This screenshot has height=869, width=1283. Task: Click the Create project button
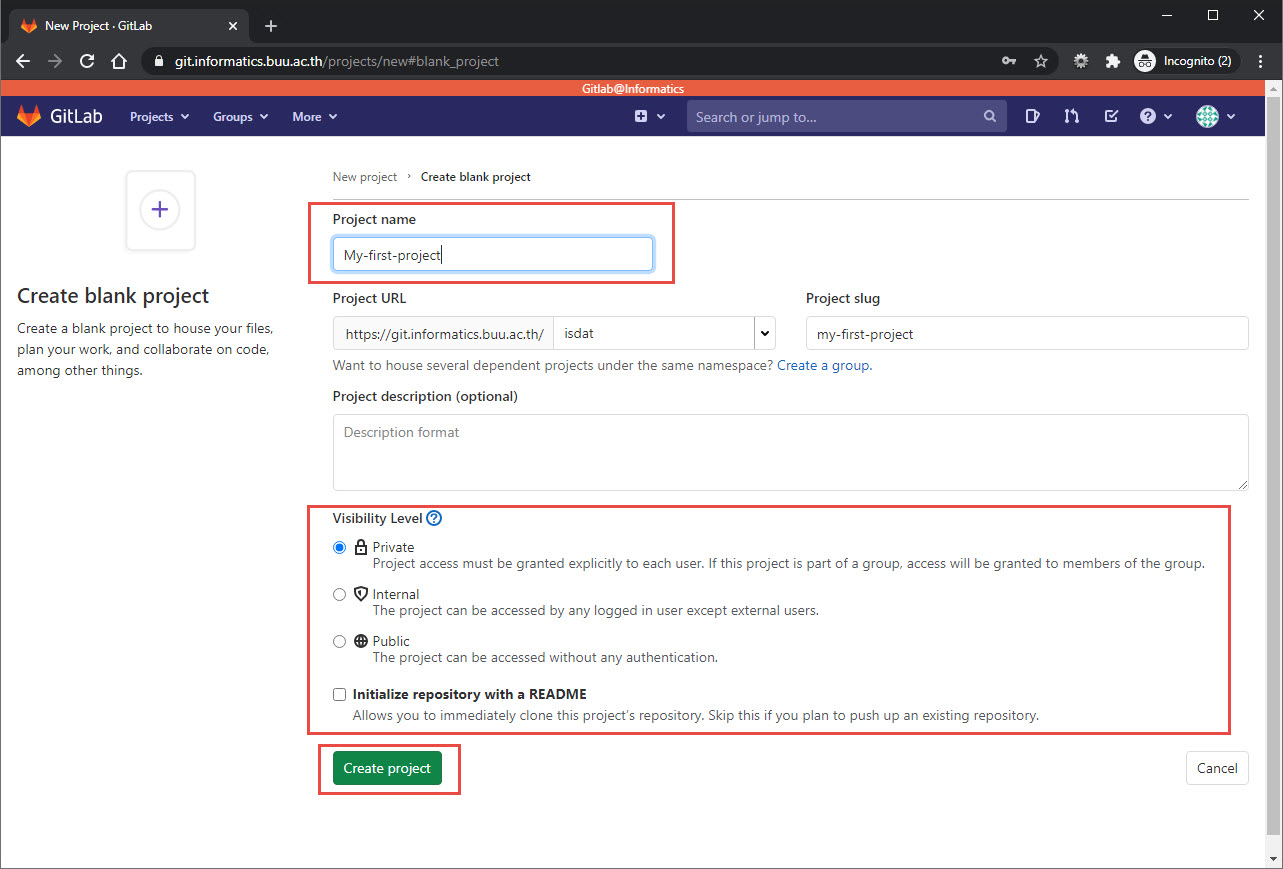(387, 768)
